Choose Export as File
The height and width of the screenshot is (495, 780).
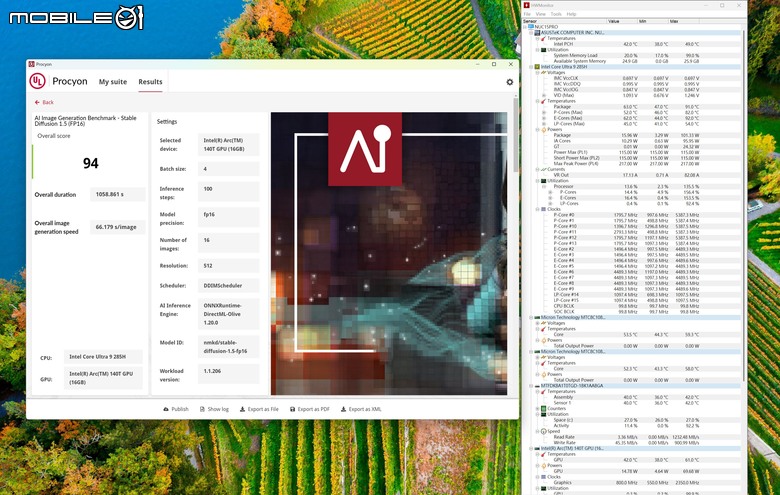tap(259, 409)
